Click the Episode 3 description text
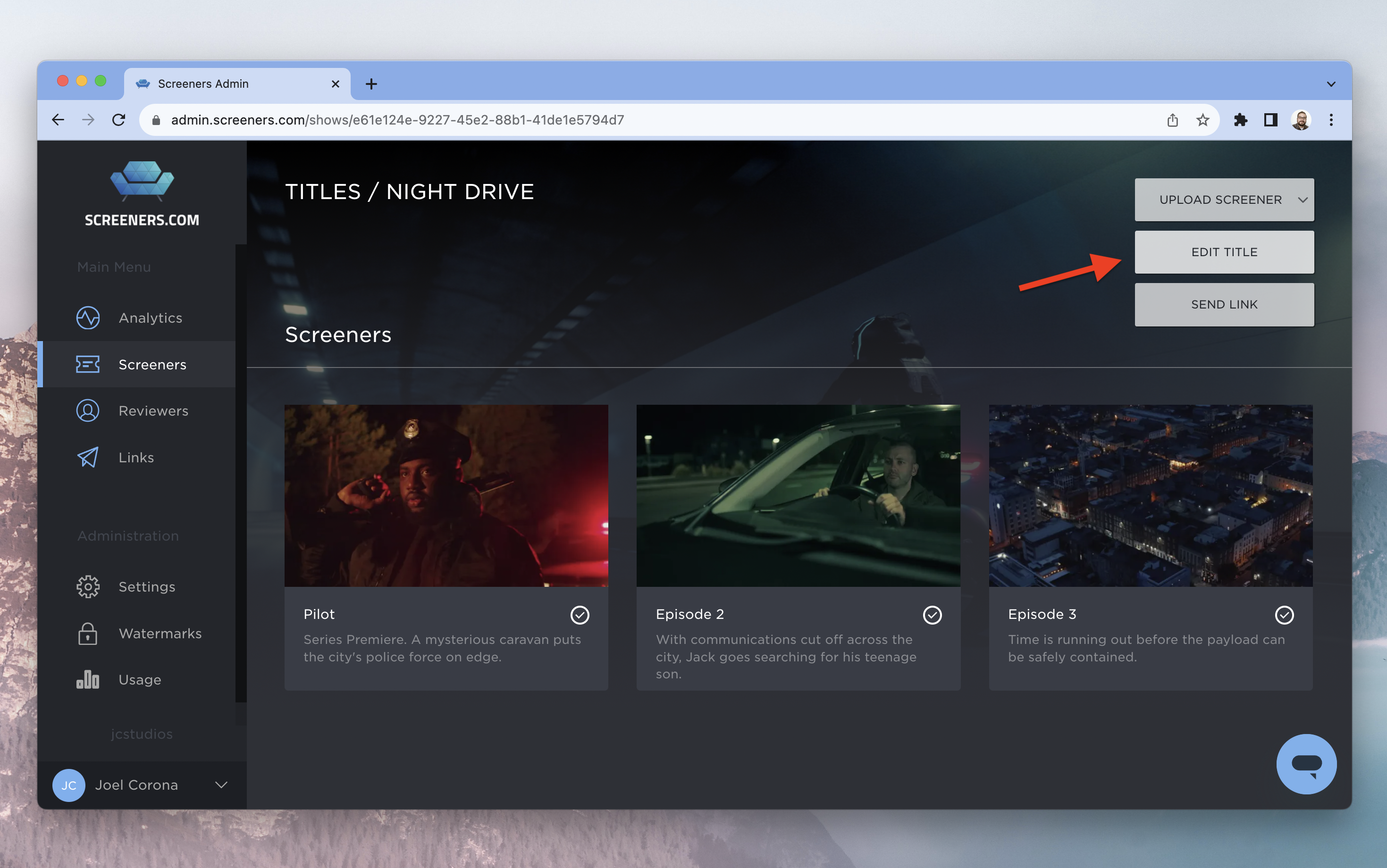 pyautogui.click(x=1146, y=648)
